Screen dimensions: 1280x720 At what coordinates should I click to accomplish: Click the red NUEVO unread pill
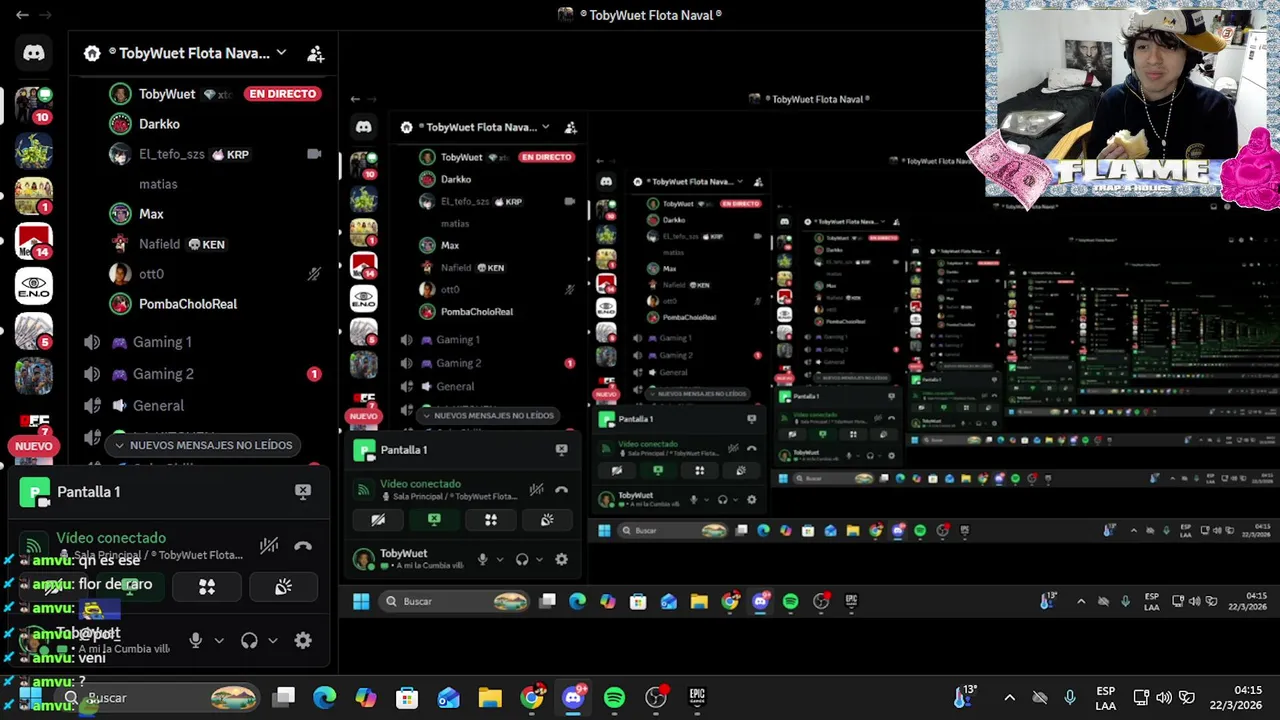point(34,446)
